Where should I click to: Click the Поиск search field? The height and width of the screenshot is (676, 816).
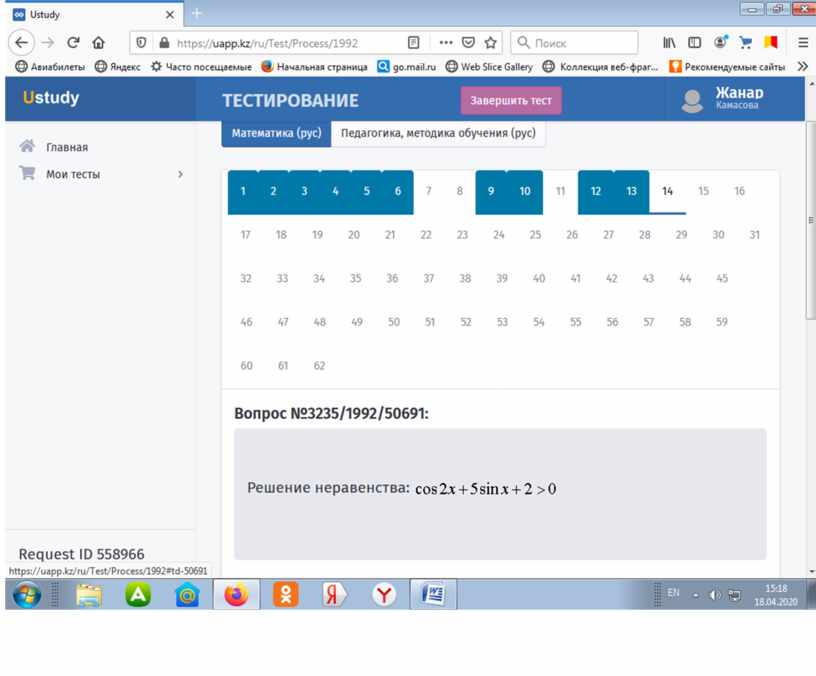click(x=575, y=43)
